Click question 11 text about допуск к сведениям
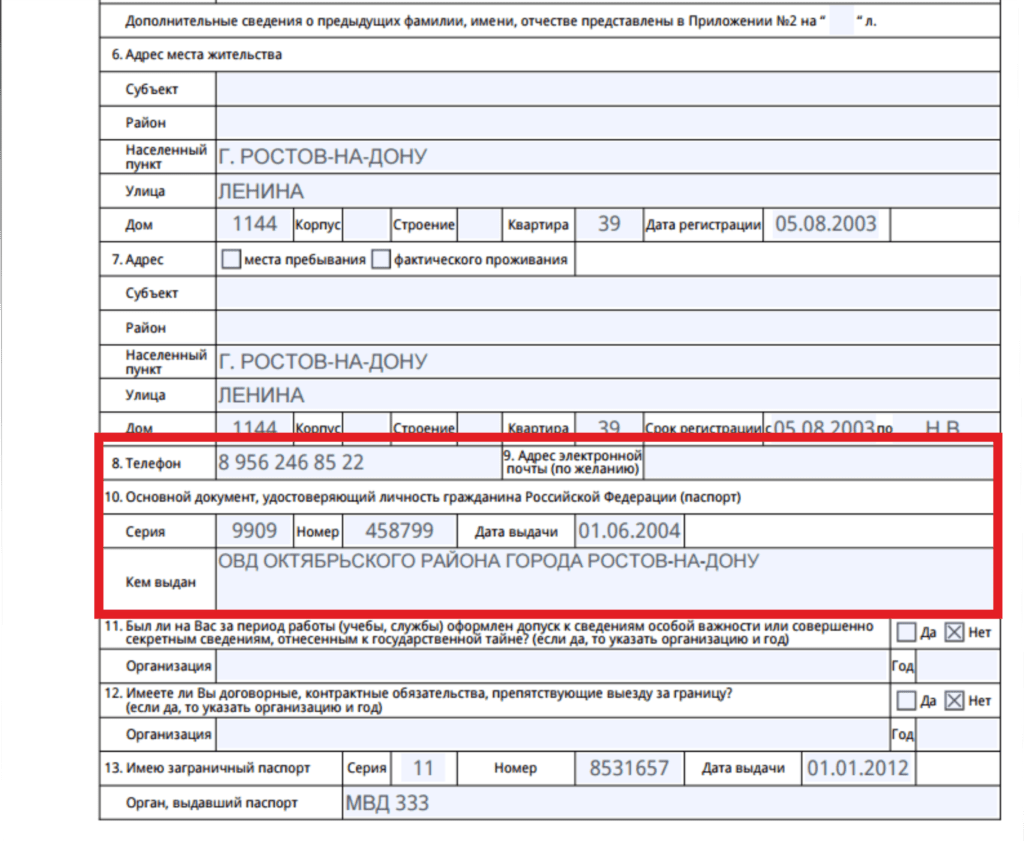The width and height of the screenshot is (1024, 841). point(488,632)
